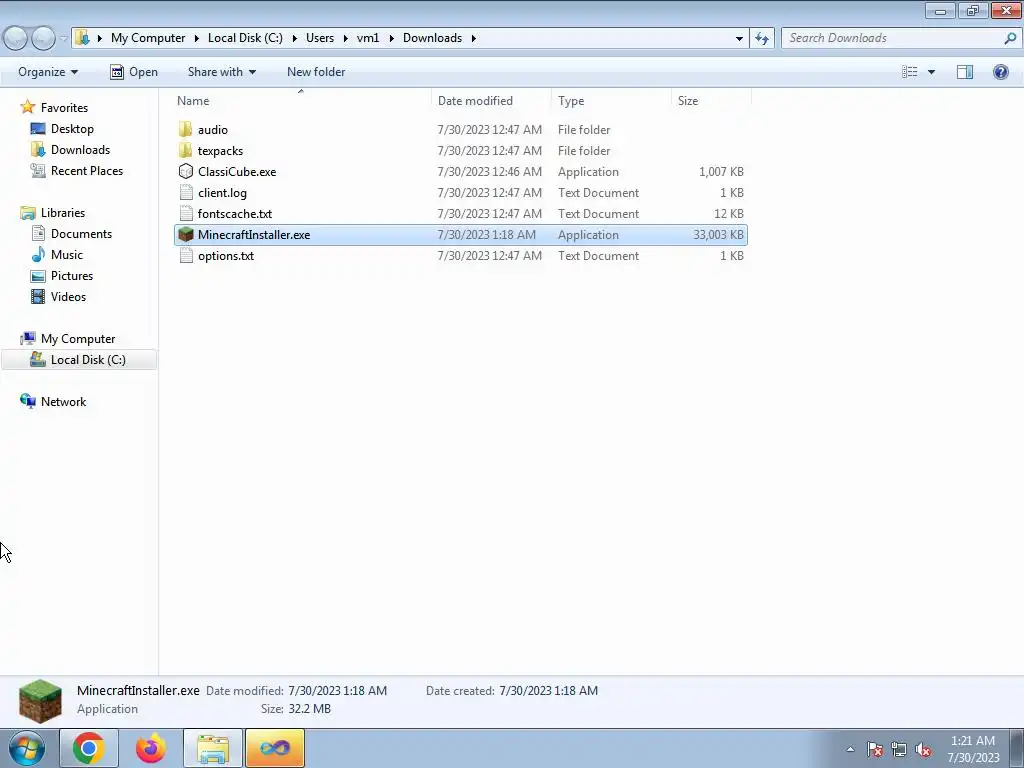Viewport: 1024px width, 768px height.
Task: Open the Help question mark button
Action: click(x=1000, y=72)
